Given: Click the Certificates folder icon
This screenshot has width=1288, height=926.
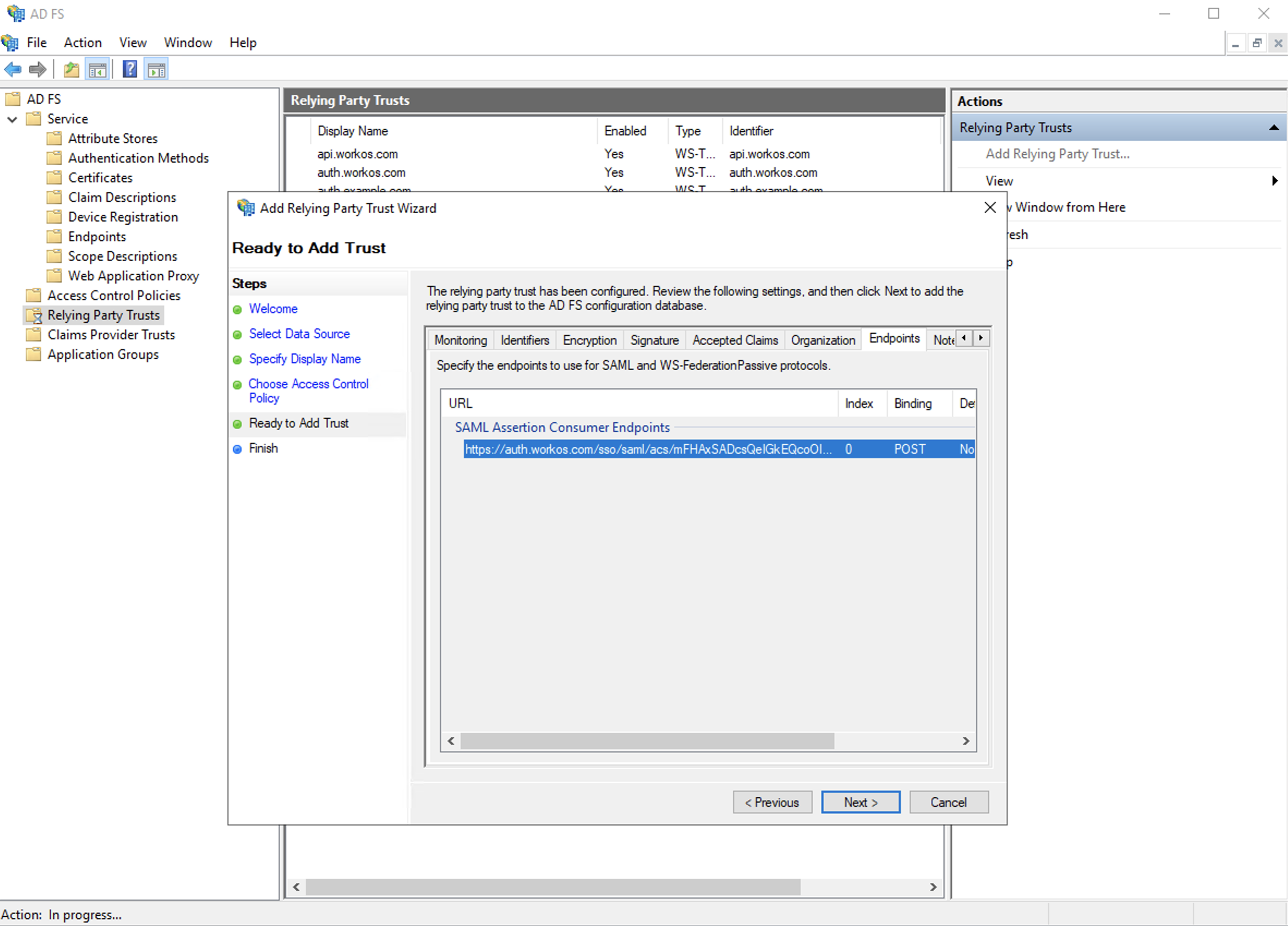Looking at the screenshot, I should point(54,178).
